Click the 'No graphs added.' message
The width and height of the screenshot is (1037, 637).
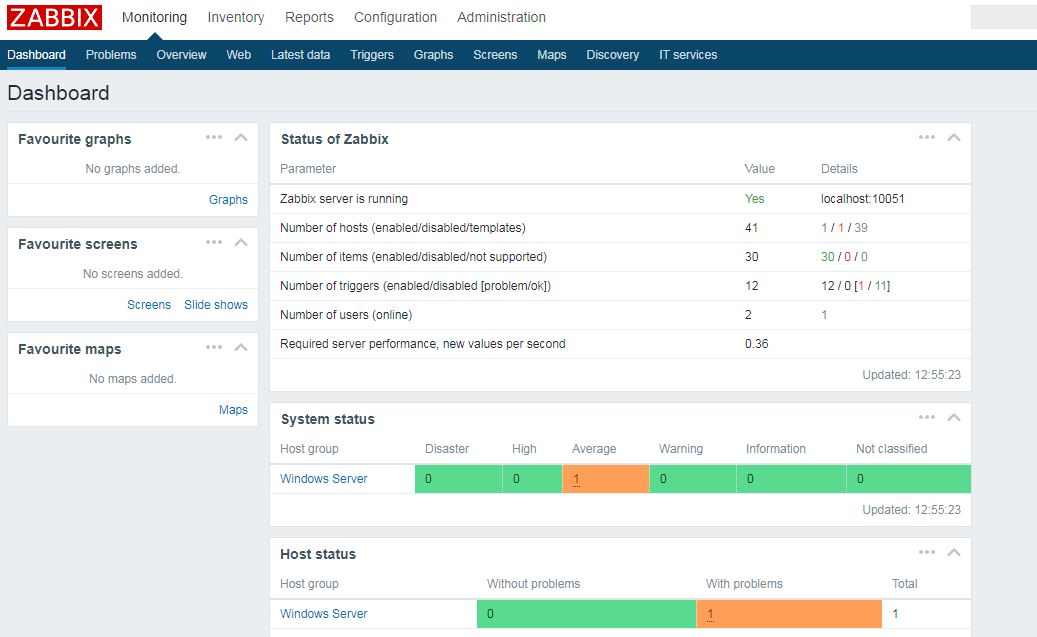tap(132, 169)
